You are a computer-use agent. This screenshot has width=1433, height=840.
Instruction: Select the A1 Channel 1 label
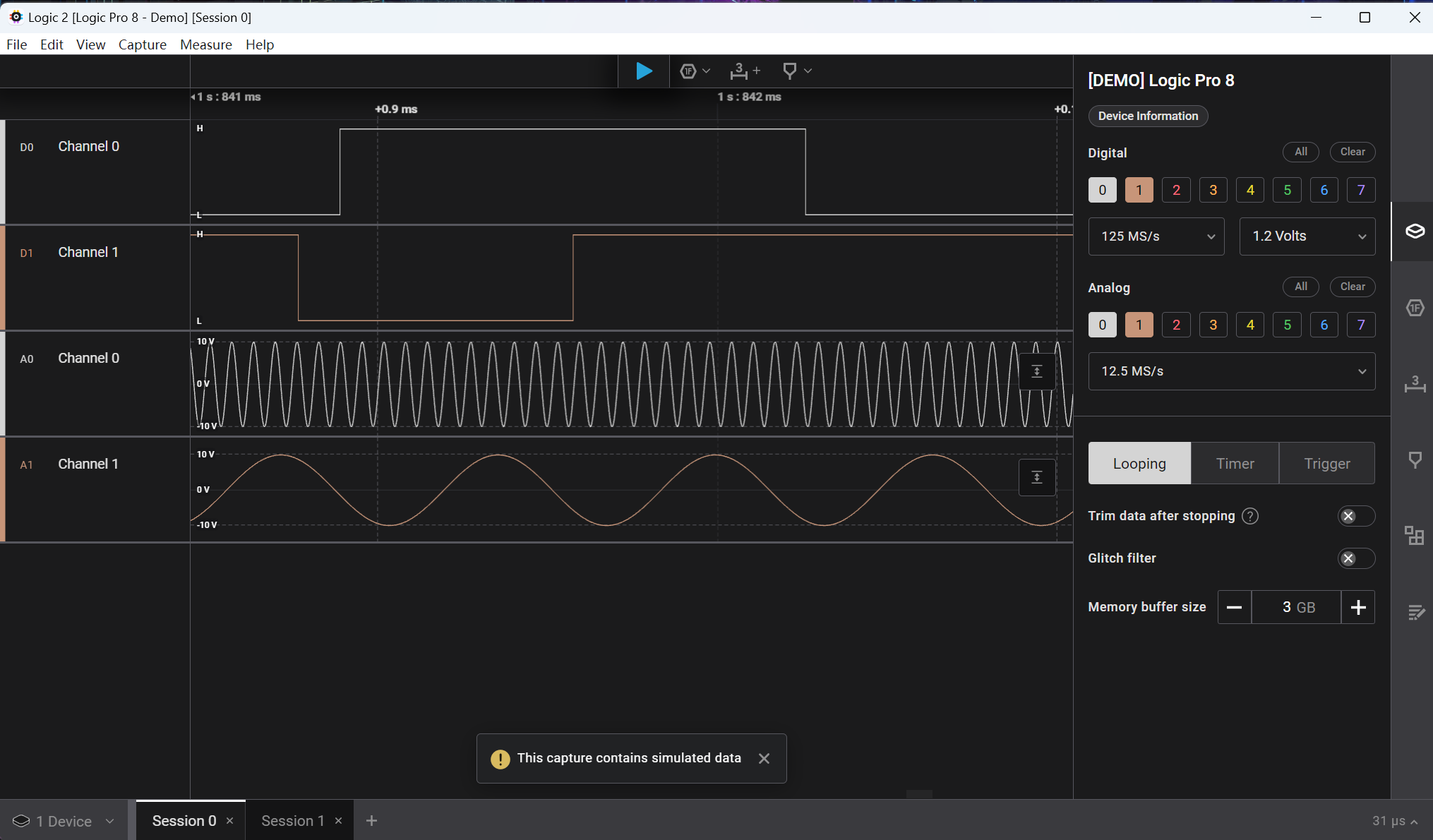click(88, 464)
